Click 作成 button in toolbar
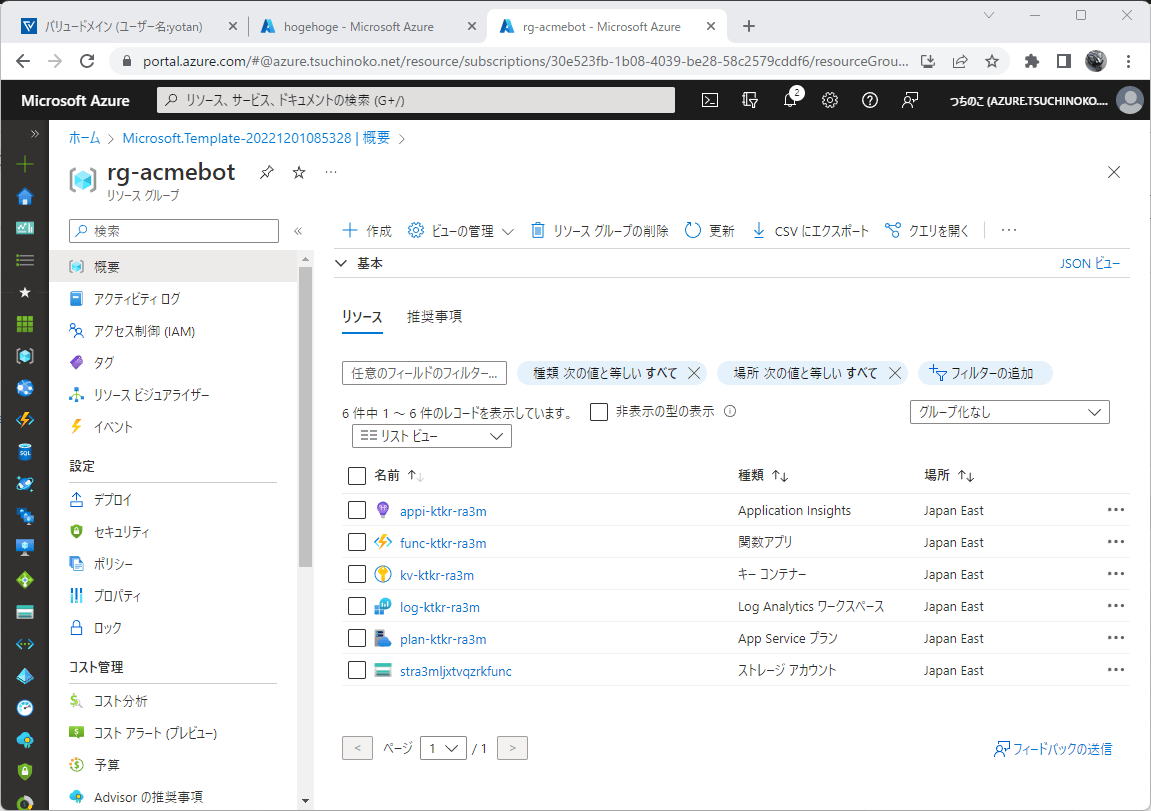Image resolution: width=1151 pixels, height=811 pixels. coord(367,231)
